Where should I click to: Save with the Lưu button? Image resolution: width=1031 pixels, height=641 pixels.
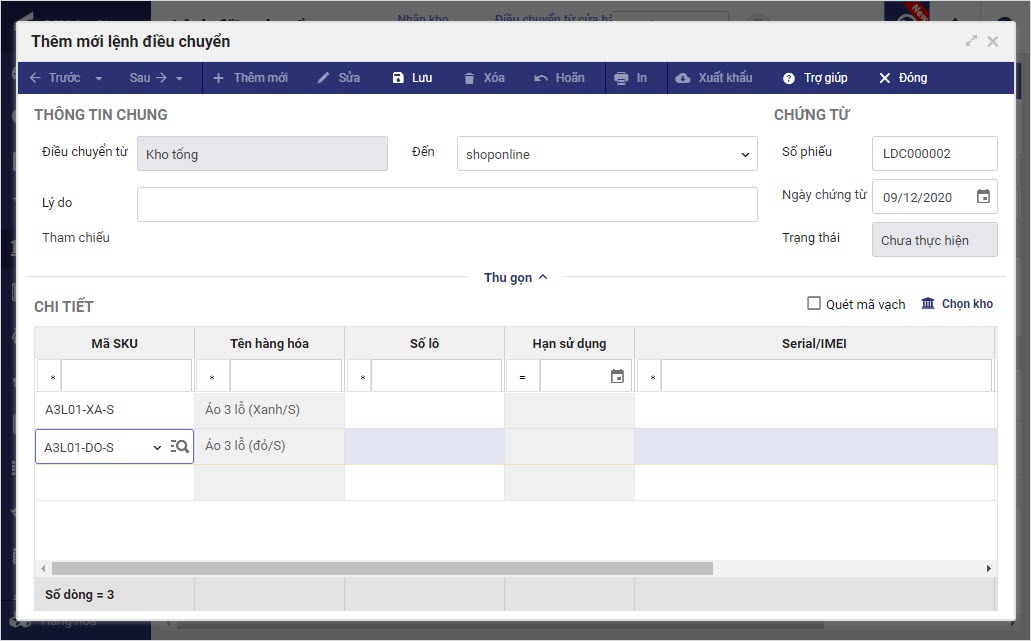tap(412, 78)
